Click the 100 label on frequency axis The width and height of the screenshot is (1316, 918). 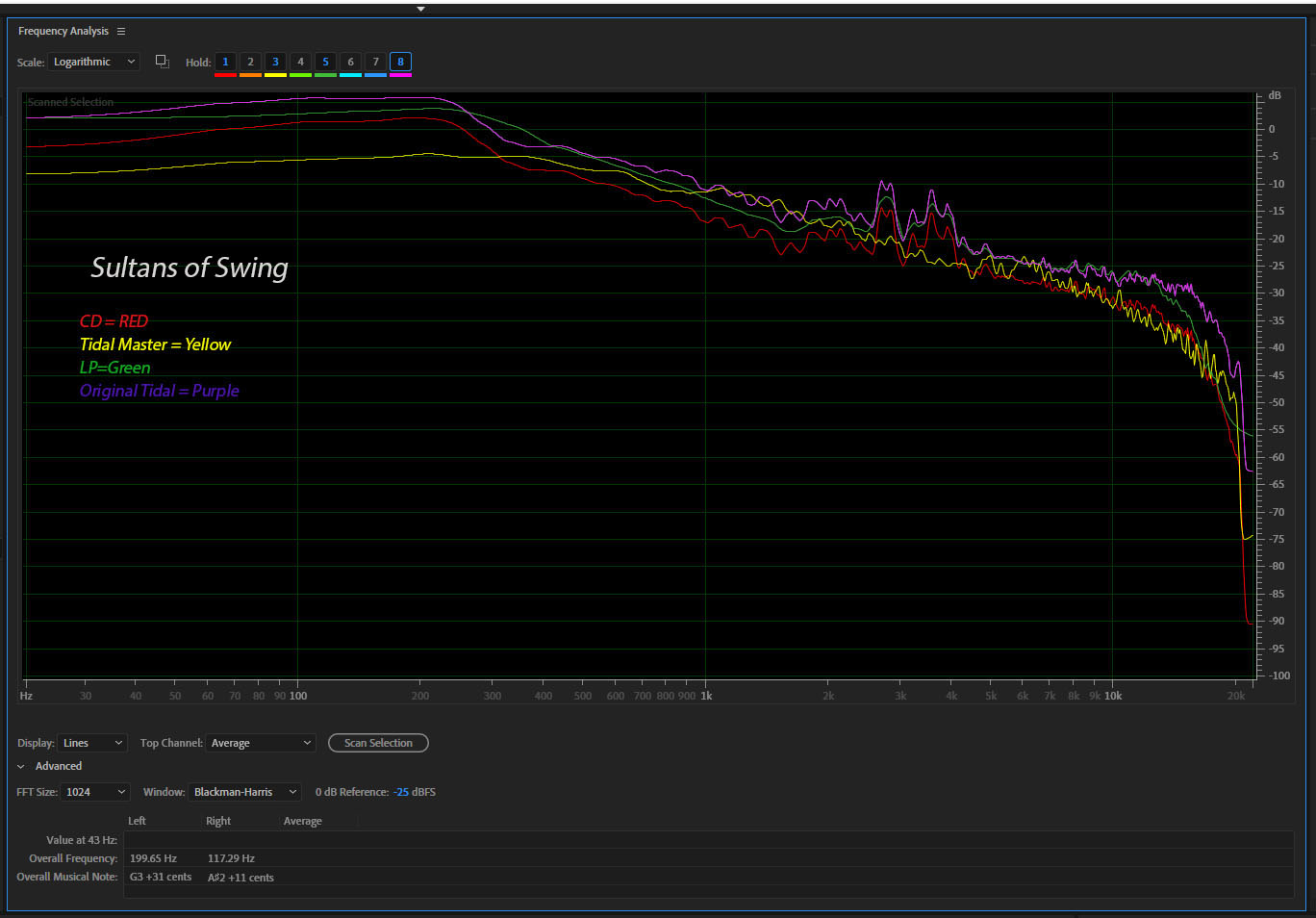click(x=298, y=696)
